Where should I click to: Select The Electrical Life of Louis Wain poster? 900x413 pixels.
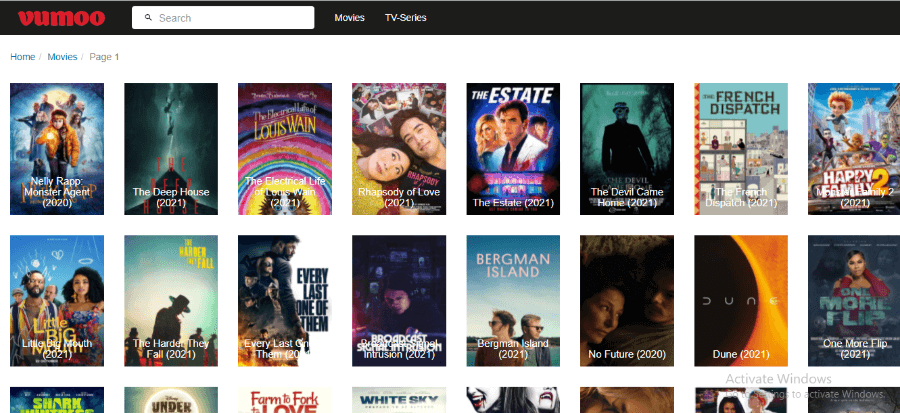coord(285,149)
